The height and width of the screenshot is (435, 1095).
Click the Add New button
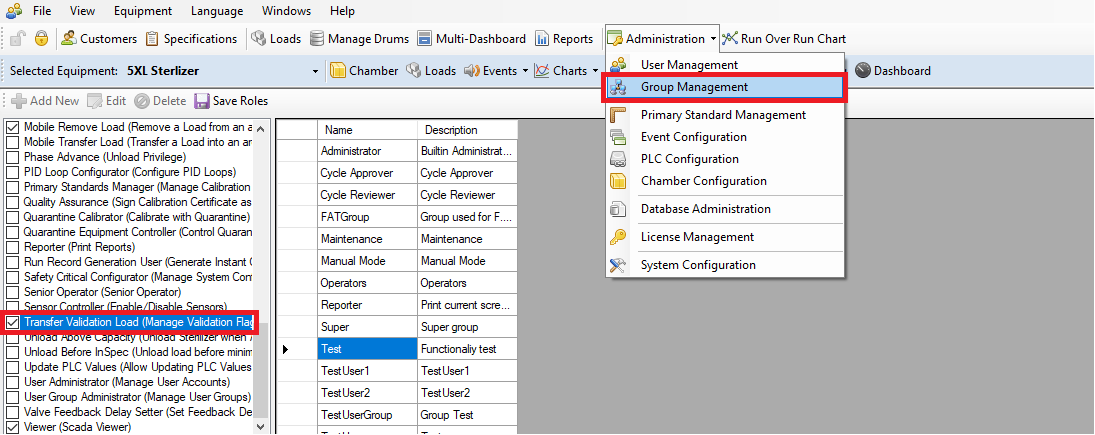tap(45, 101)
